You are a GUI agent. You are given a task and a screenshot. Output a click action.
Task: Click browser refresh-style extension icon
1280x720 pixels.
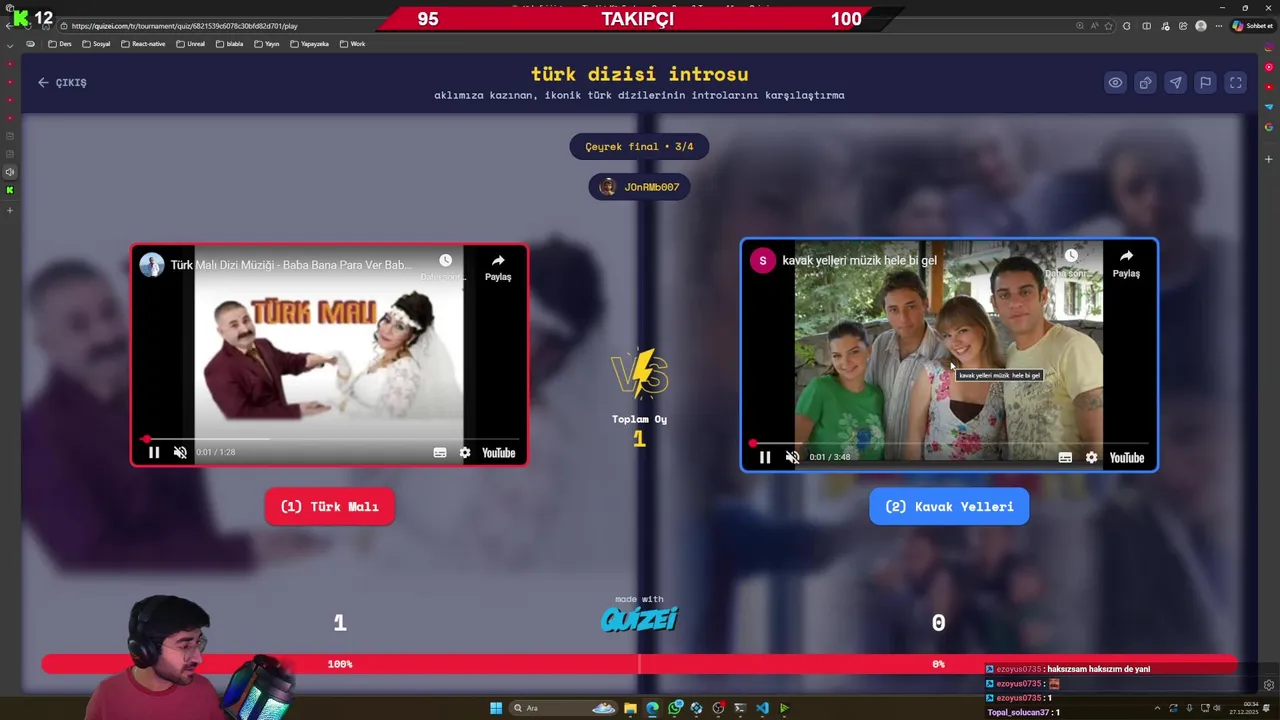(x=1127, y=26)
